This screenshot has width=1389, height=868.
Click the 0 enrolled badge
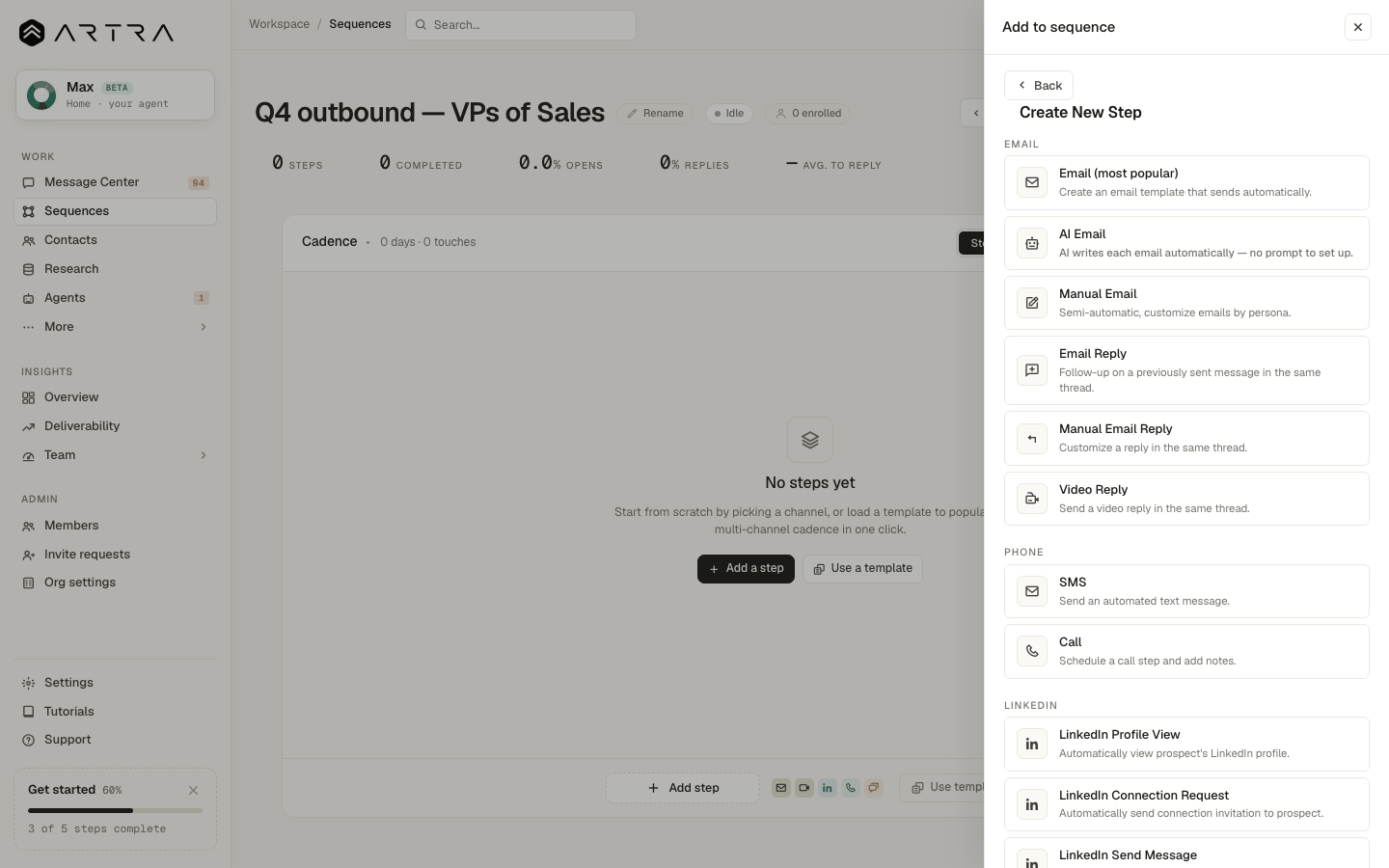[x=808, y=113]
